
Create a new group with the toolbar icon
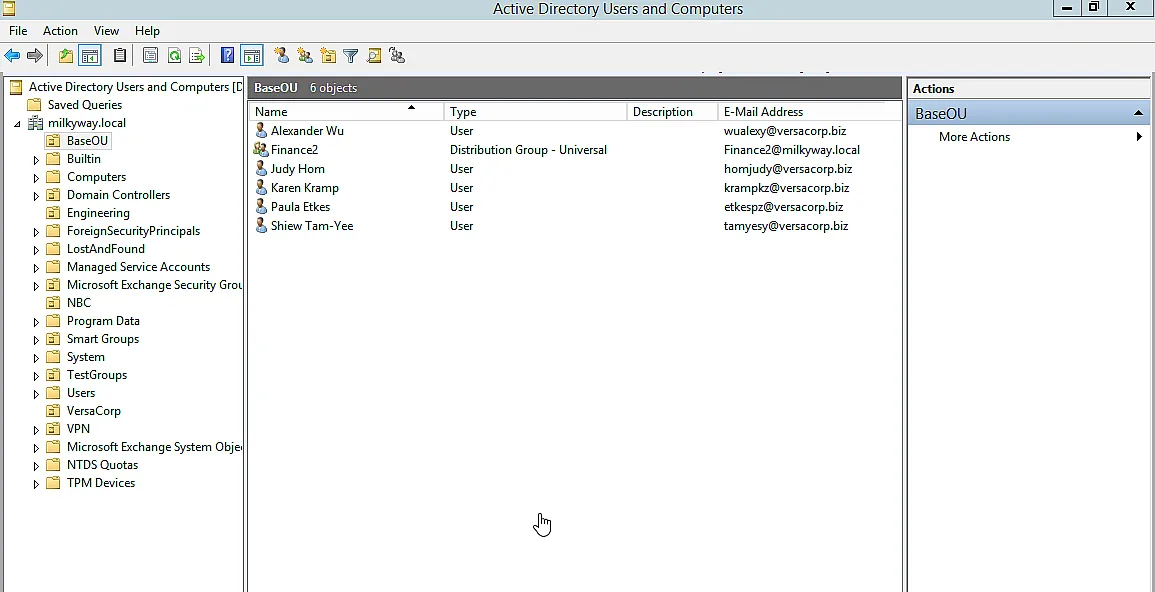(x=304, y=56)
